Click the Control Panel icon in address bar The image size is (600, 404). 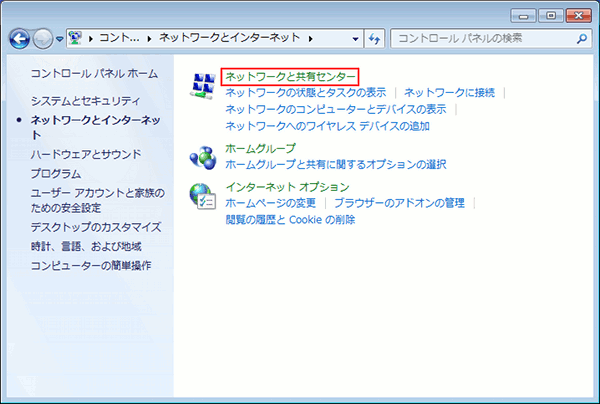pos(77,39)
